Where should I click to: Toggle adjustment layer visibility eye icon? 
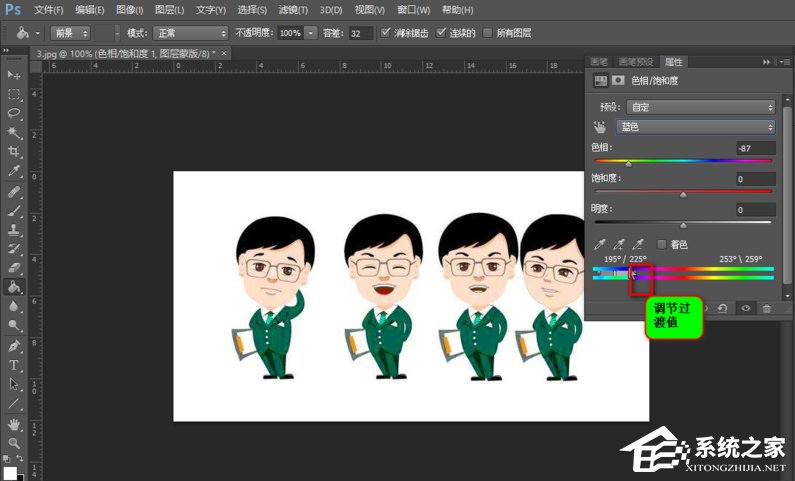pyautogui.click(x=745, y=308)
